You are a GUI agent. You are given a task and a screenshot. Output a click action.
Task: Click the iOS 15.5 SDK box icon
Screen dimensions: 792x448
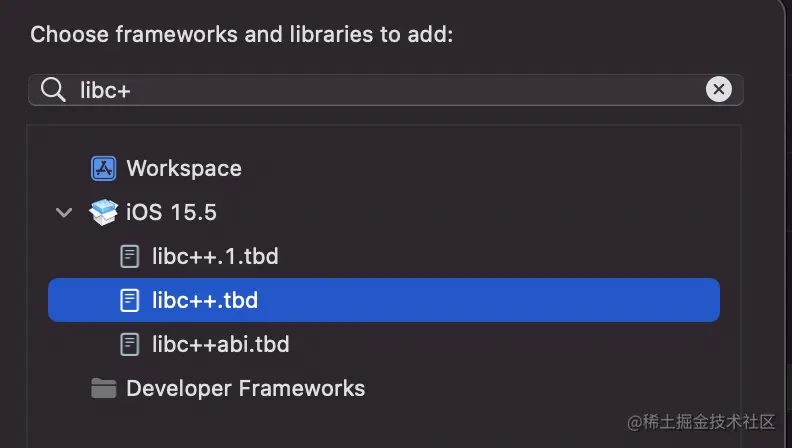pyautogui.click(x=104, y=212)
